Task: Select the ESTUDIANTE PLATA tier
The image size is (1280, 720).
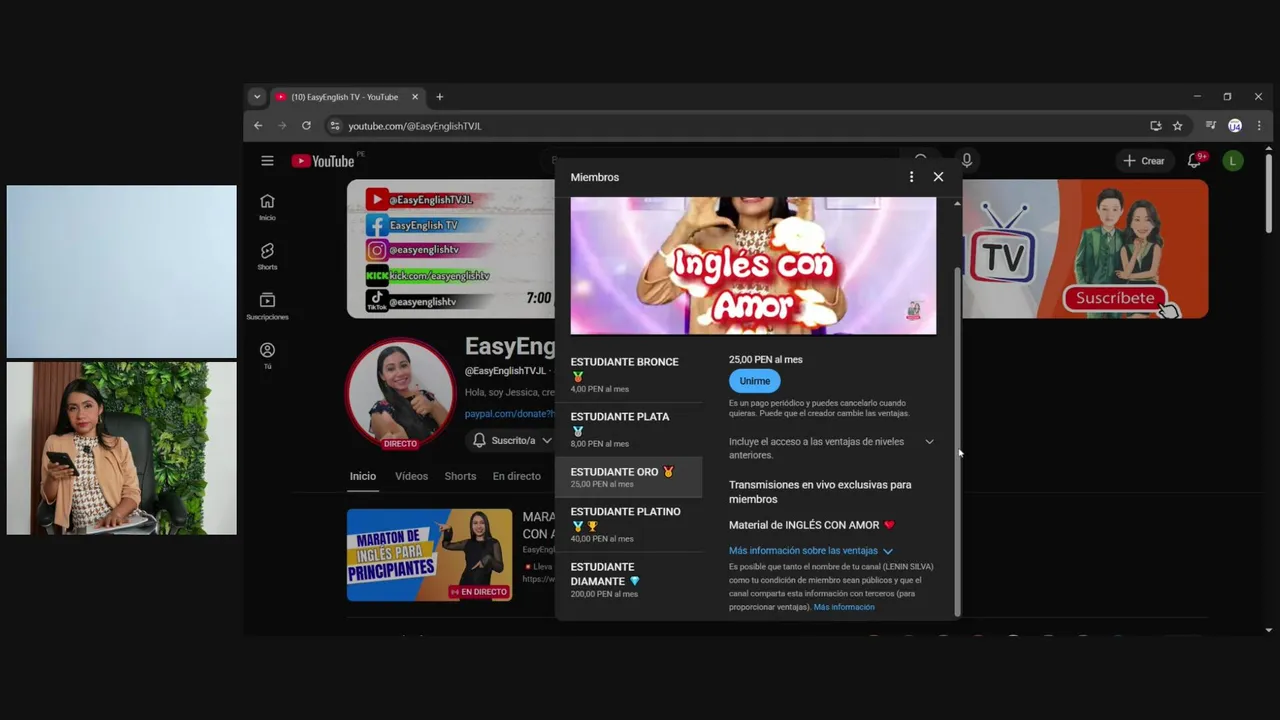Action: pyautogui.click(x=629, y=430)
